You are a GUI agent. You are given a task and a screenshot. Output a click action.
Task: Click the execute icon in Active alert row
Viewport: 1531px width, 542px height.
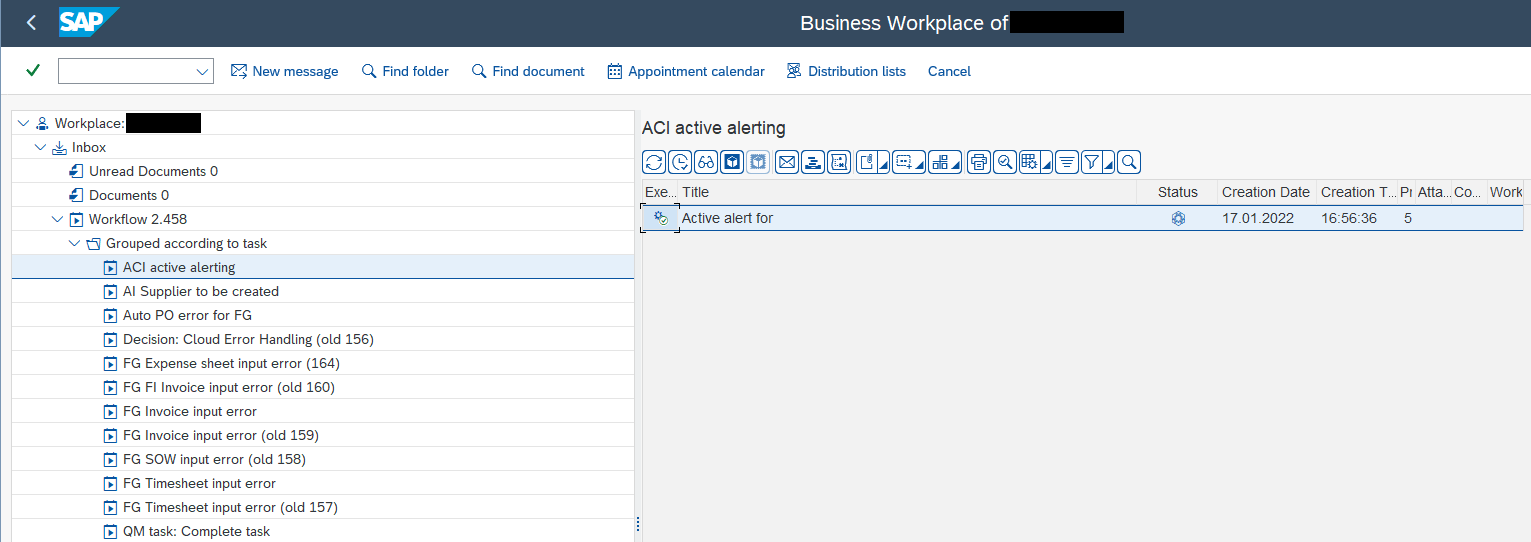[x=661, y=218]
